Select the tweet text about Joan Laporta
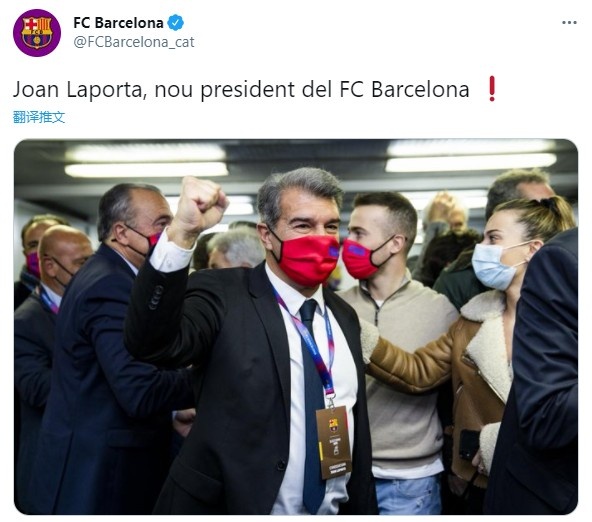This screenshot has height=522, width=592. click(x=241, y=90)
